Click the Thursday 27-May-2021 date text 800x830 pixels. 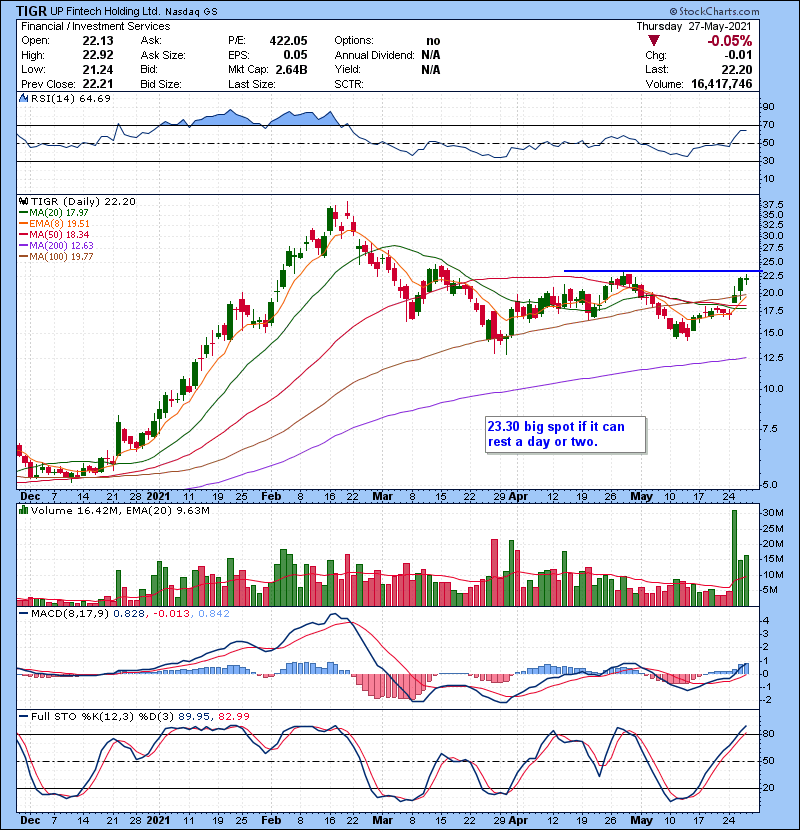[694, 26]
